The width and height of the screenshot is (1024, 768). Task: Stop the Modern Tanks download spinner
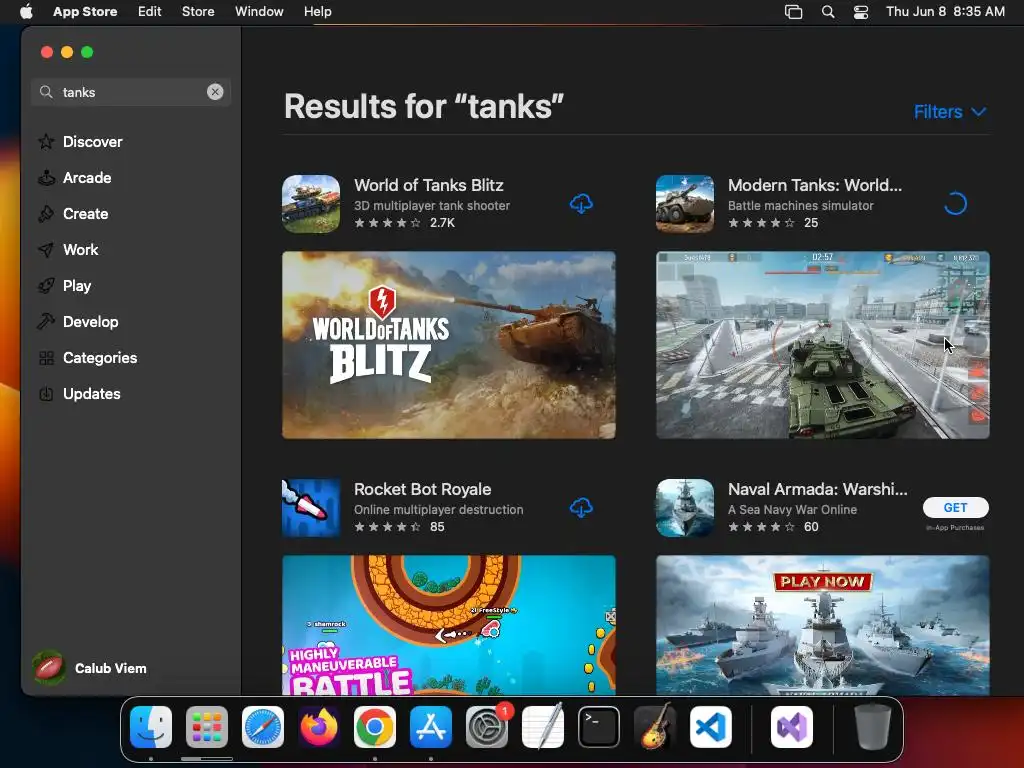pyautogui.click(x=955, y=204)
